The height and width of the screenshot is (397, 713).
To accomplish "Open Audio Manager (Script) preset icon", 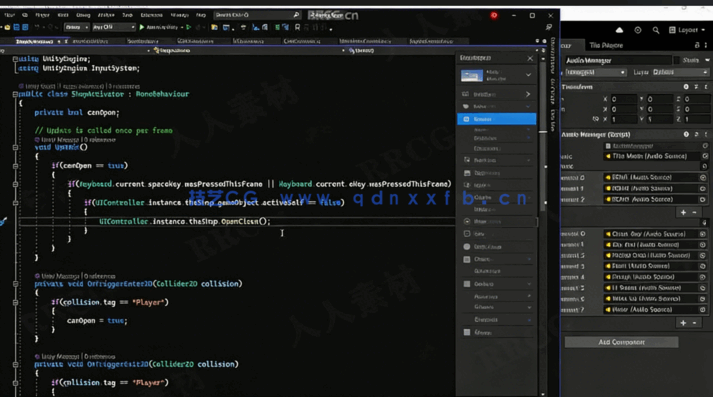I will point(696,134).
